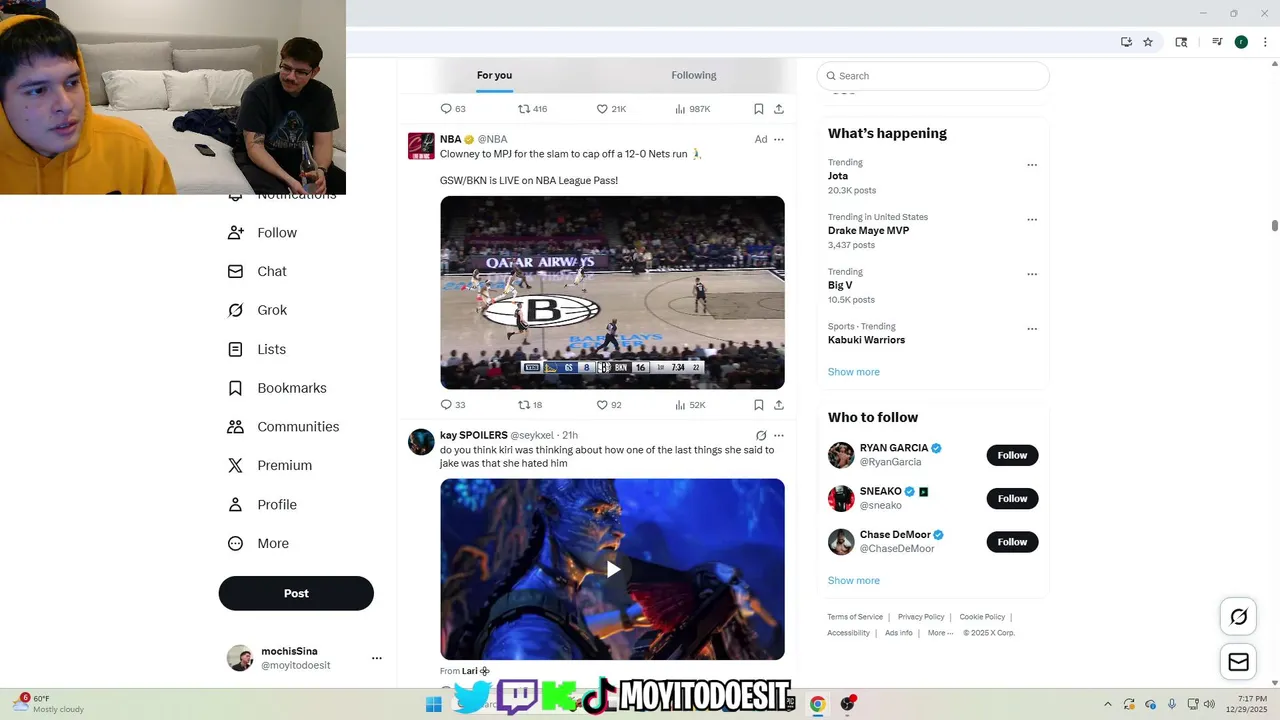The image size is (1280, 720).
Task: Click into the X Search field
Action: coord(933,76)
